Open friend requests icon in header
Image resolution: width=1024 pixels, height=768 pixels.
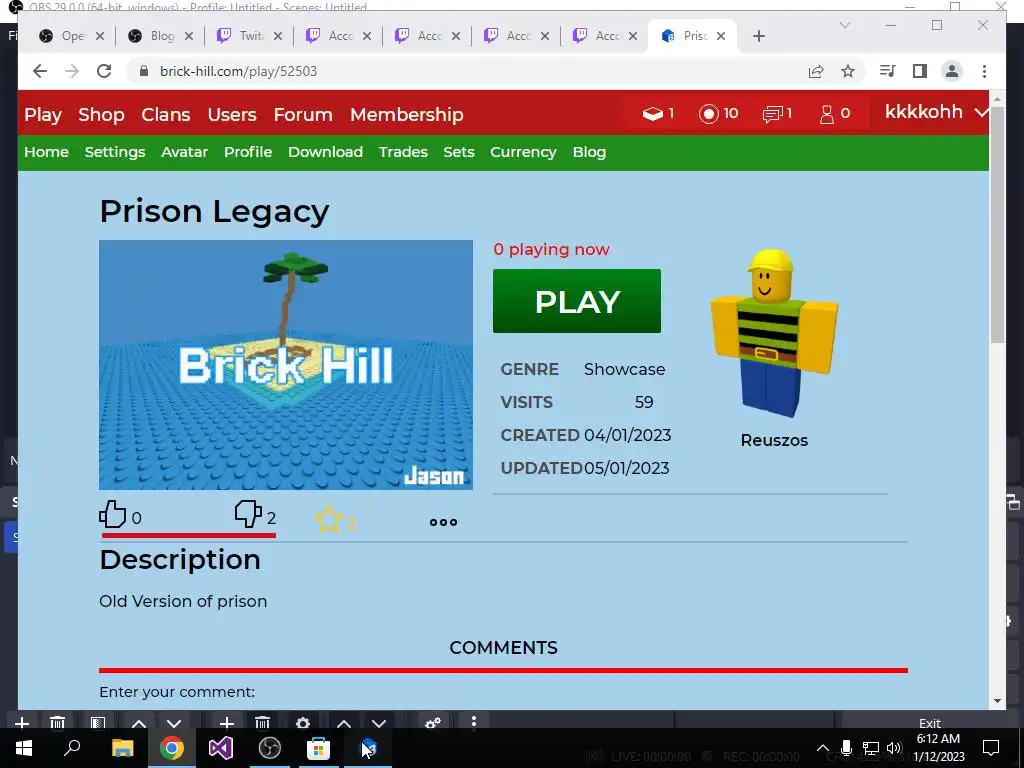tap(827, 114)
